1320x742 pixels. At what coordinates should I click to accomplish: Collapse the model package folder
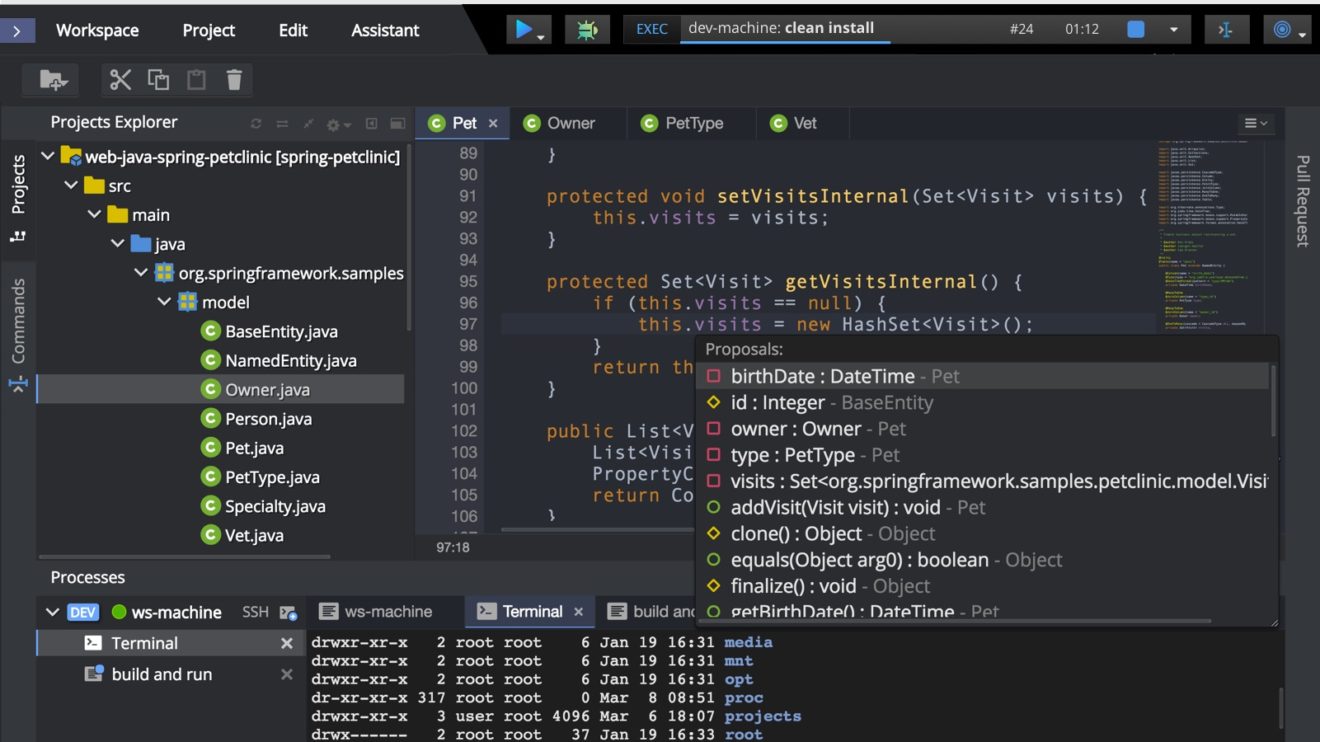[x=164, y=302]
